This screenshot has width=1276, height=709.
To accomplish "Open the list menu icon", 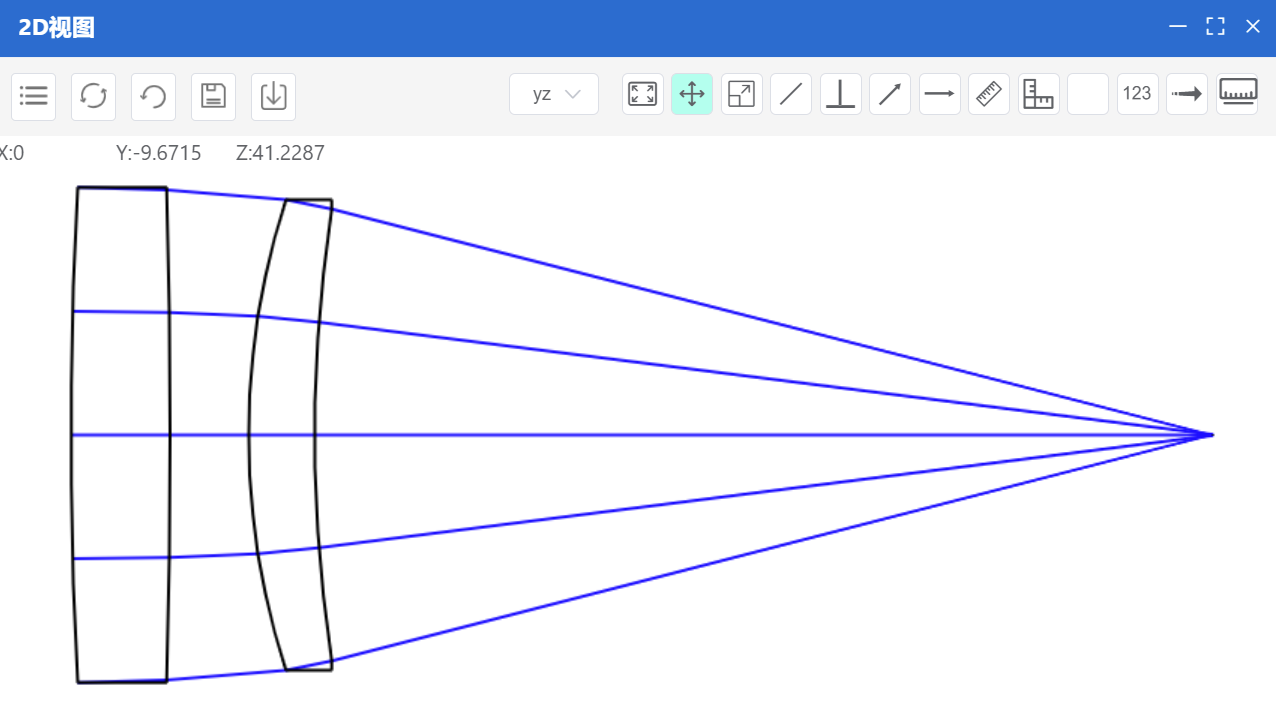I will 33,96.
